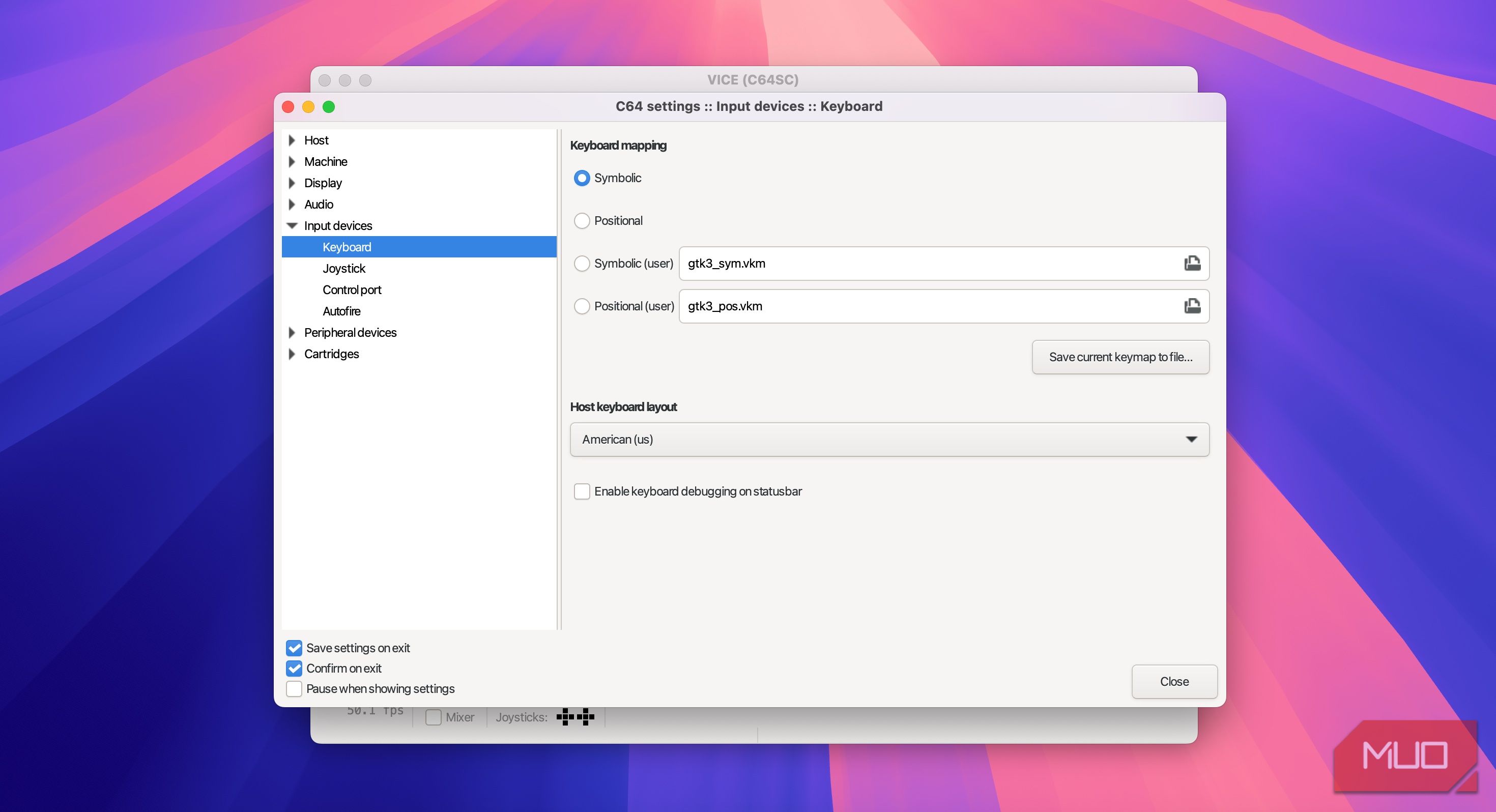Expand the Peripheral devices node
1496x812 pixels.
click(x=292, y=332)
